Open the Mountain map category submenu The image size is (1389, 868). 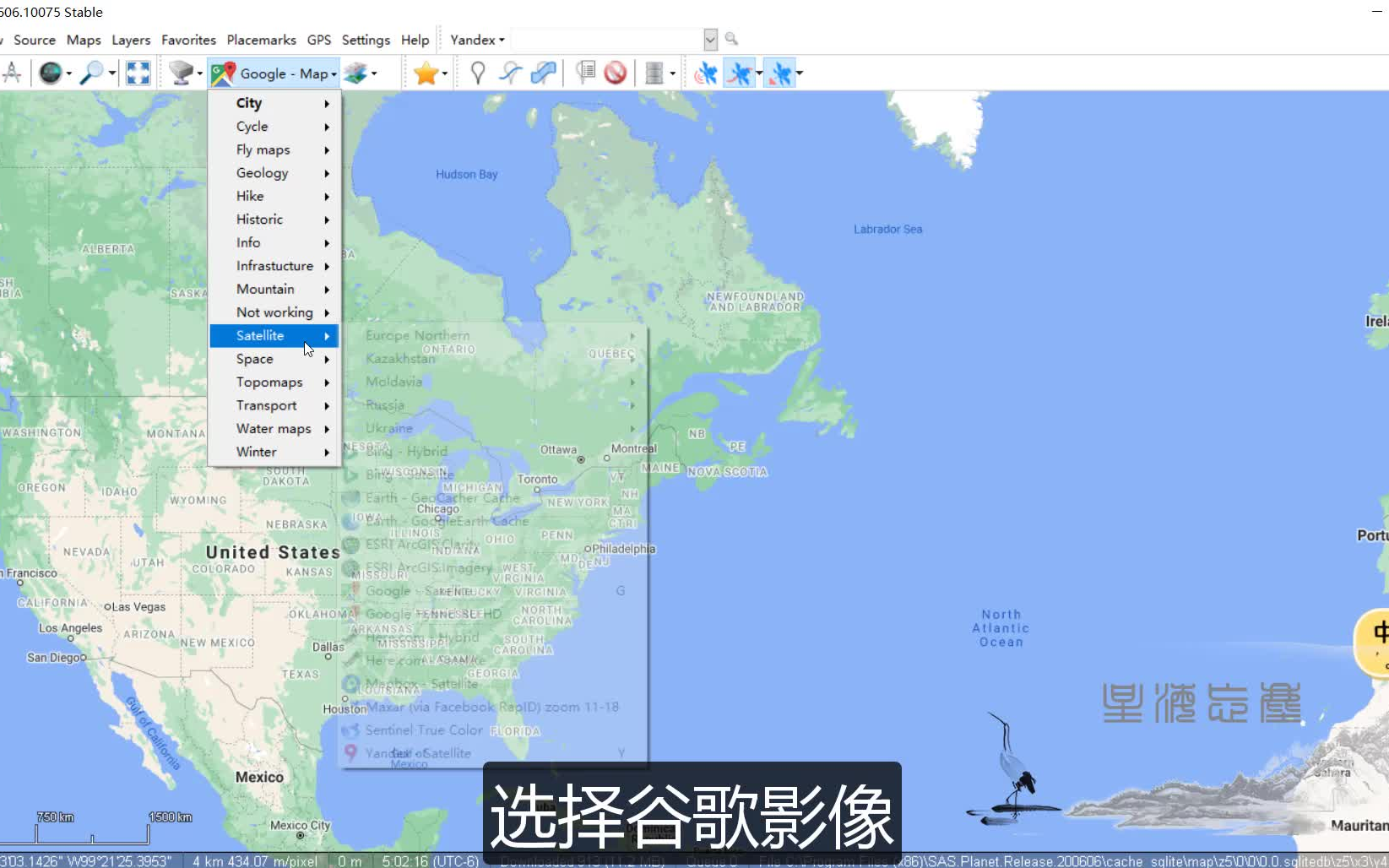click(x=274, y=289)
